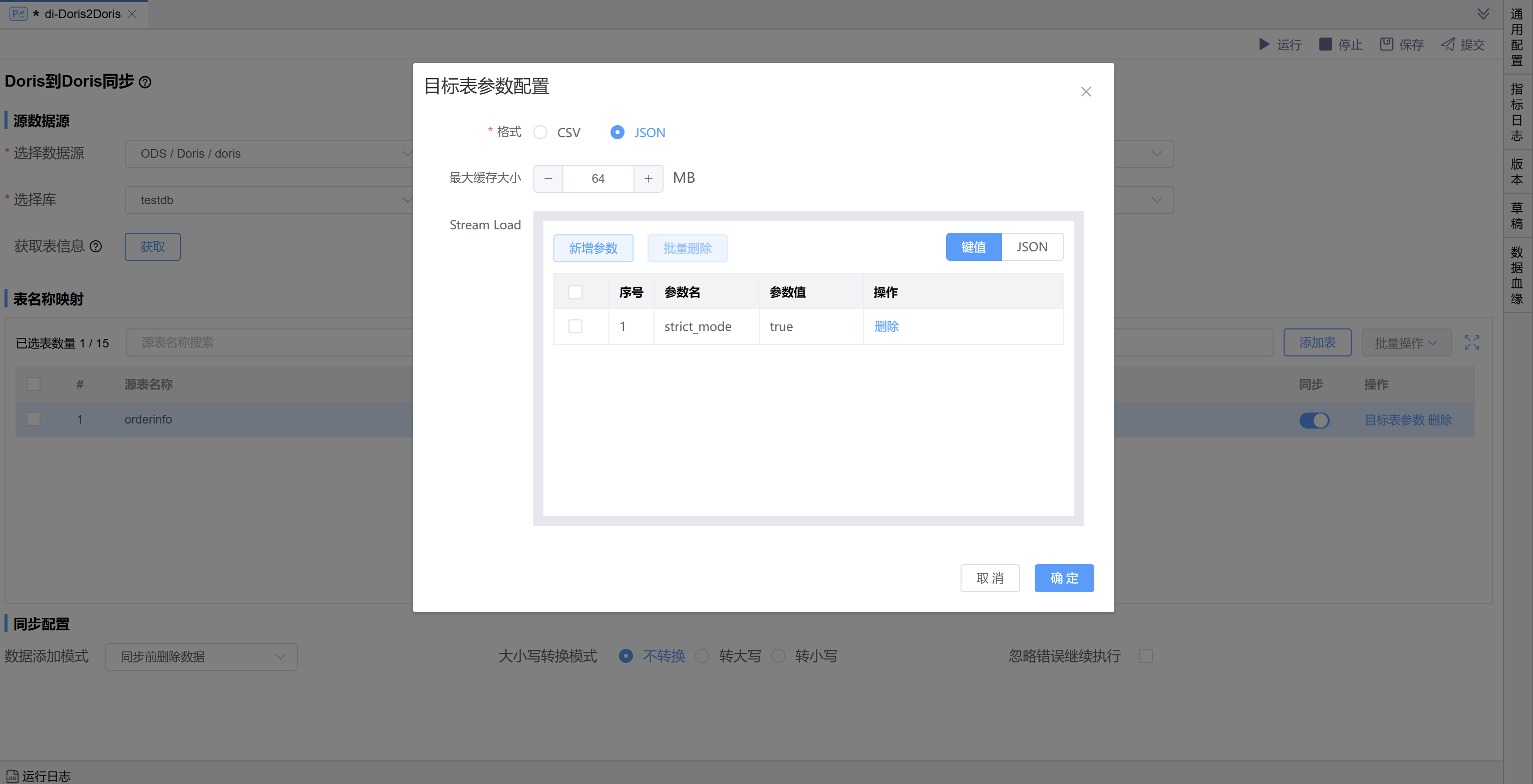Click the fullscreen expand icon near 批量操作
The image size is (1533, 784).
[x=1472, y=342]
